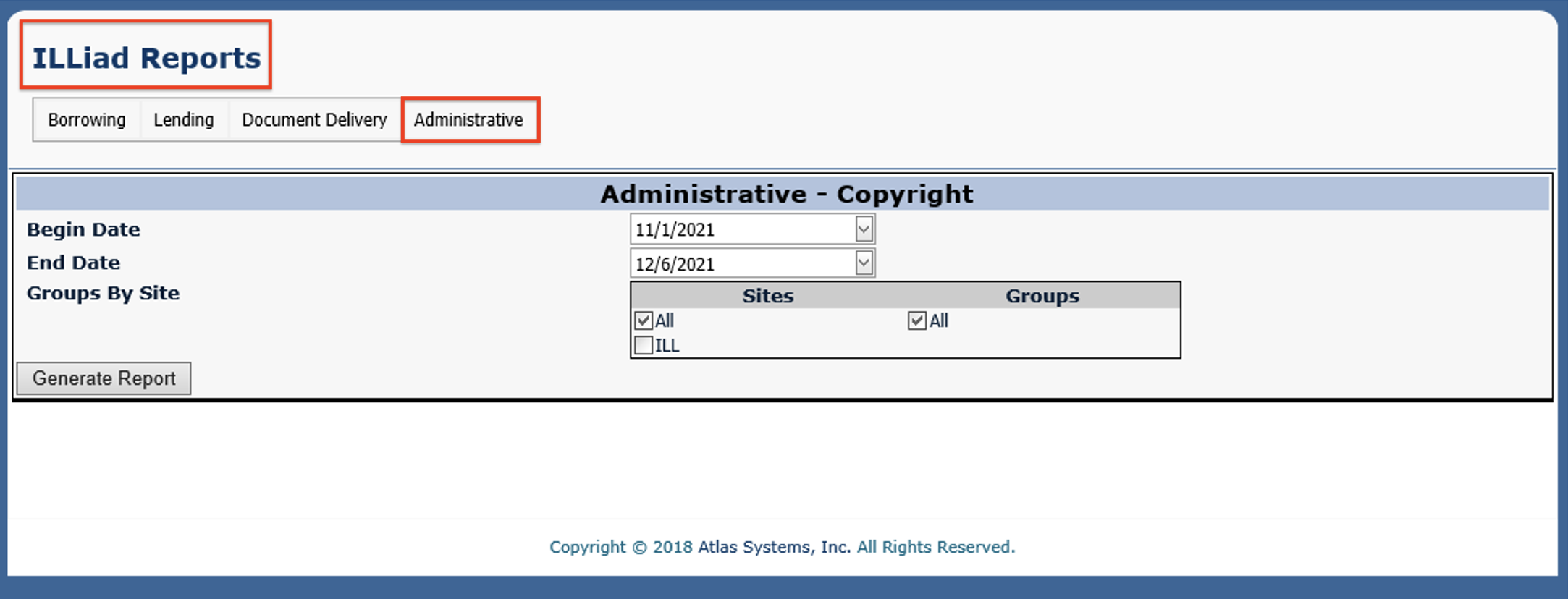Click the Sites column header
Viewport: 1568px width, 599px height.
[x=767, y=296]
